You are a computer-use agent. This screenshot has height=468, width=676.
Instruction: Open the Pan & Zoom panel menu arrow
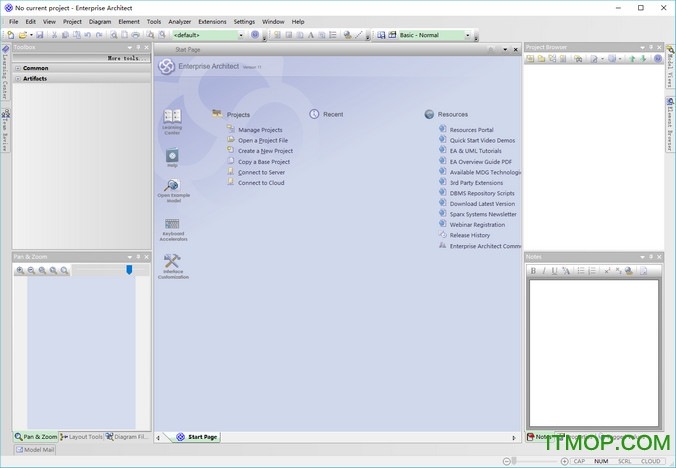[130, 257]
